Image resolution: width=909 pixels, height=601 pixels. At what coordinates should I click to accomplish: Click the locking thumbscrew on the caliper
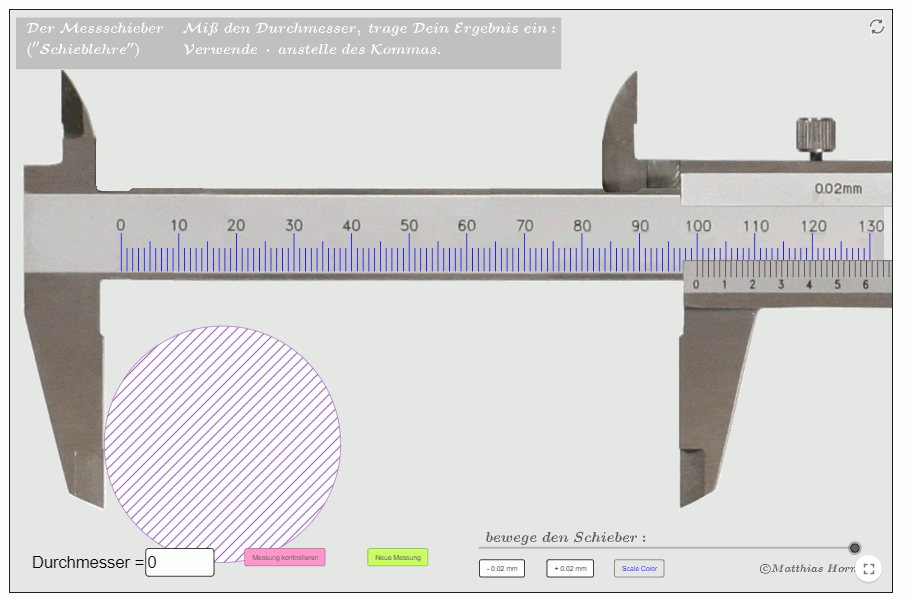coord(815,137)
